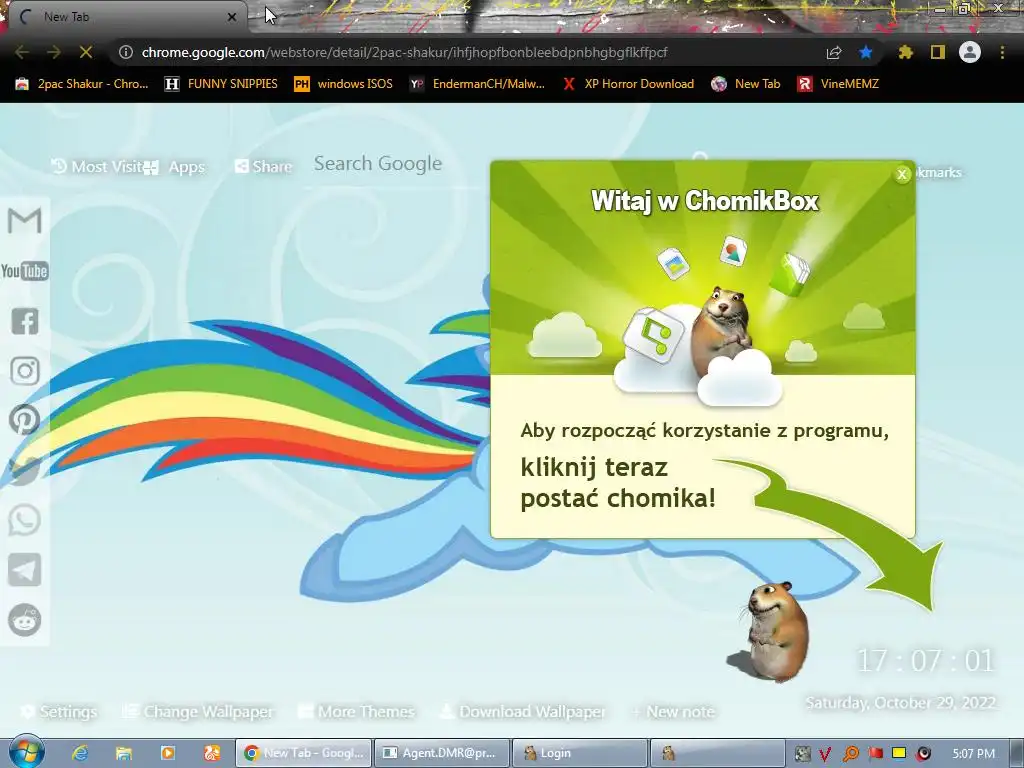Open FUNNY SNIPPIES bookmark
Screen dimensions: 1024x768
[221, 84]
